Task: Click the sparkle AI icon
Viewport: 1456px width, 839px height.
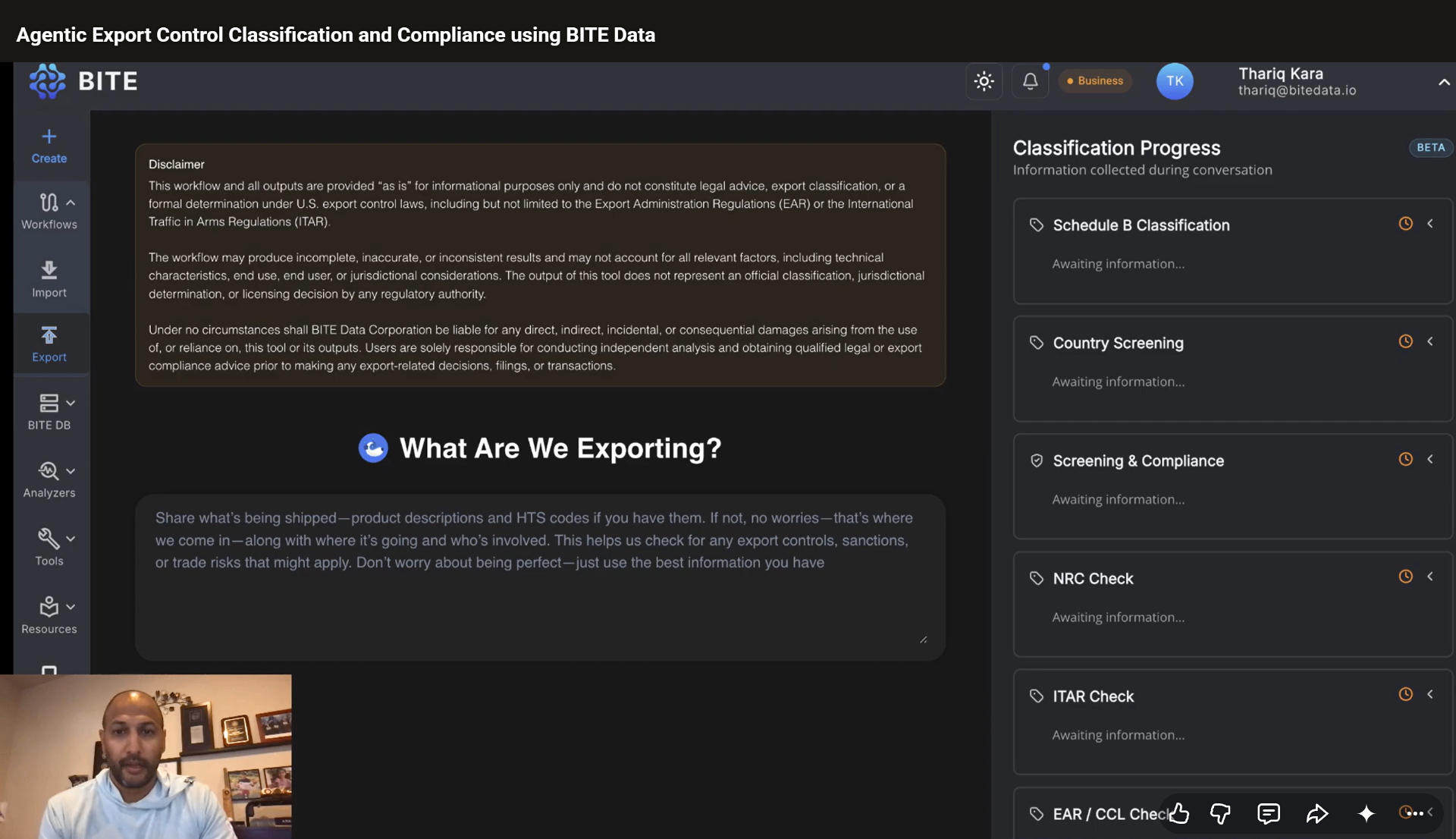Action: pyautogui.click(x=1366, y=813)
